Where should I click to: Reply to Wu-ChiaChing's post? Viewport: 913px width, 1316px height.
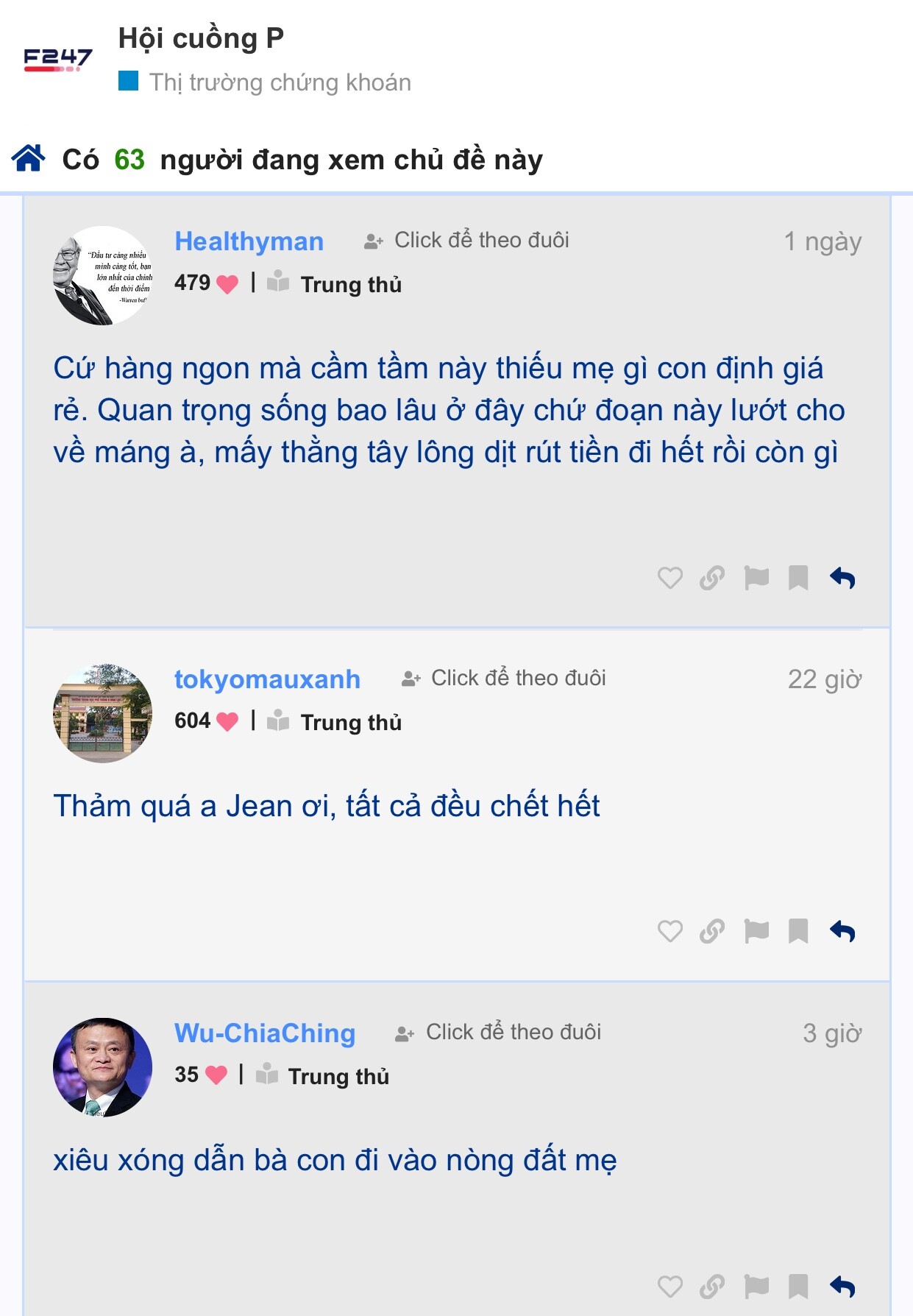842,1287
